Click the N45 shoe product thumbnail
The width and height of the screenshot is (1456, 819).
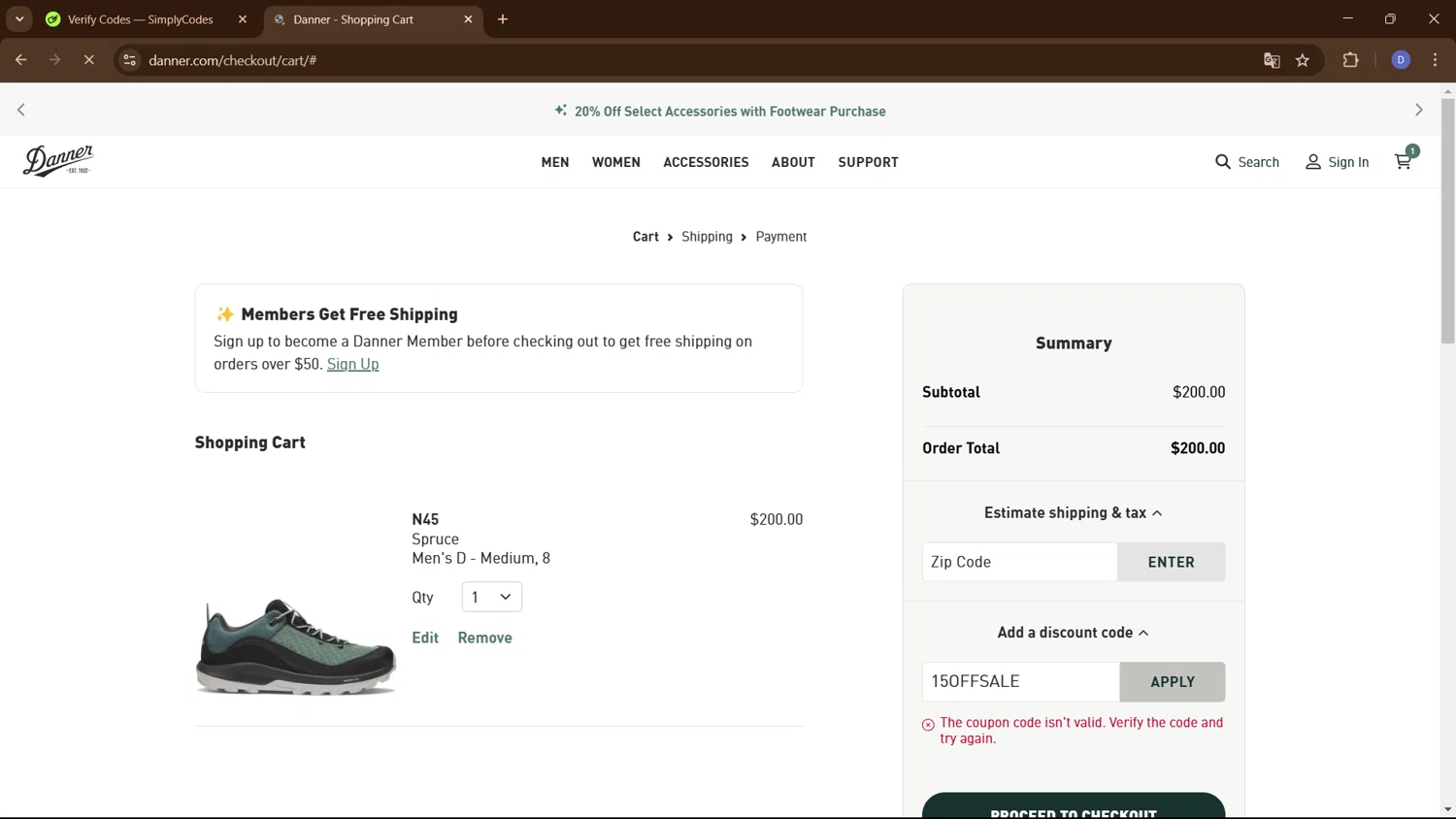point(296,646)
